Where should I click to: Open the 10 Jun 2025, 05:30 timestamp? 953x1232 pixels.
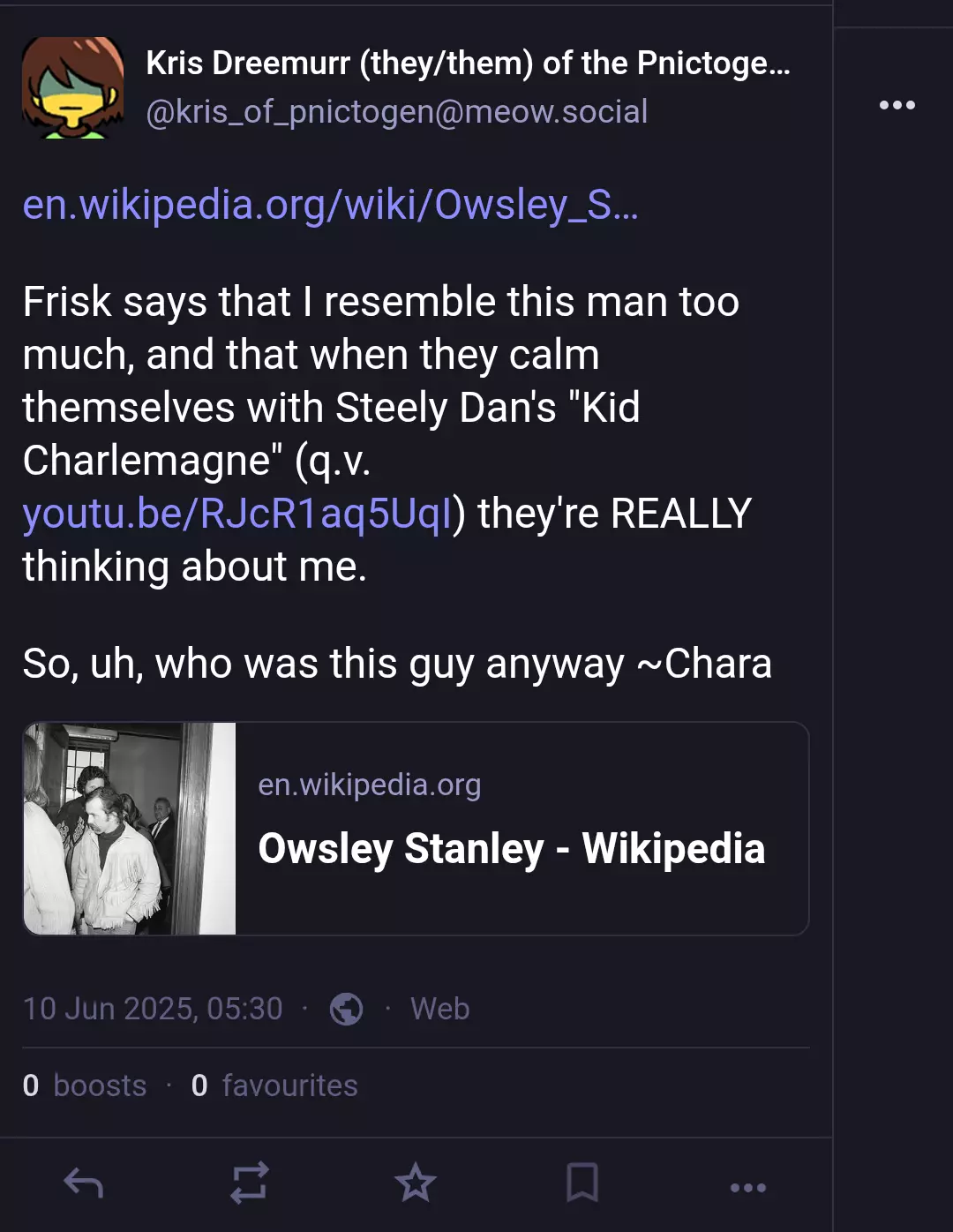[x=153, y=1009]
